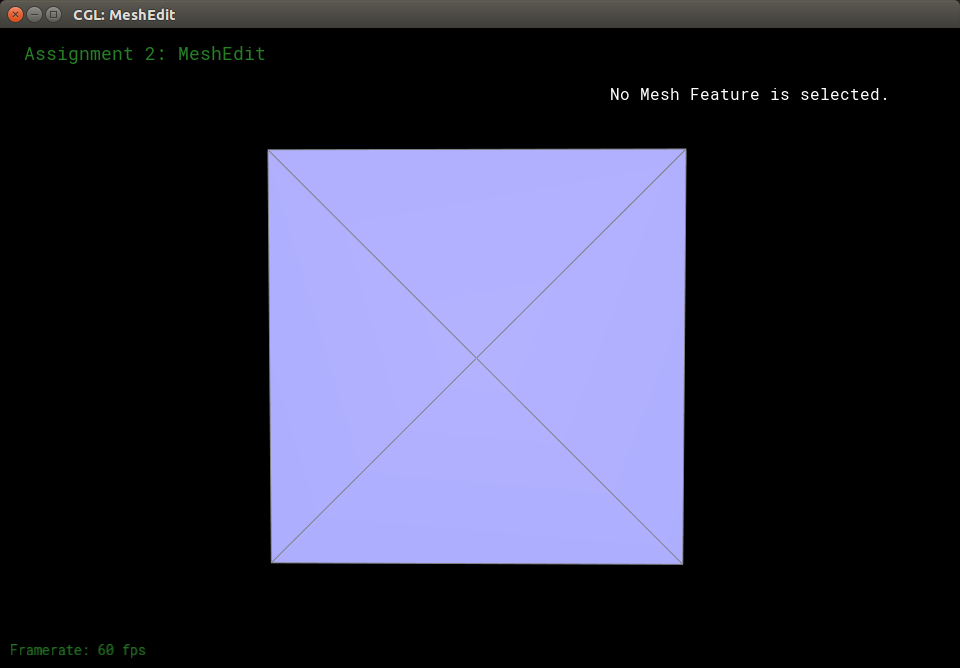Select the top border edge of mesh
960x668 pixels.
pyautogui.click(x=477, y=150)
